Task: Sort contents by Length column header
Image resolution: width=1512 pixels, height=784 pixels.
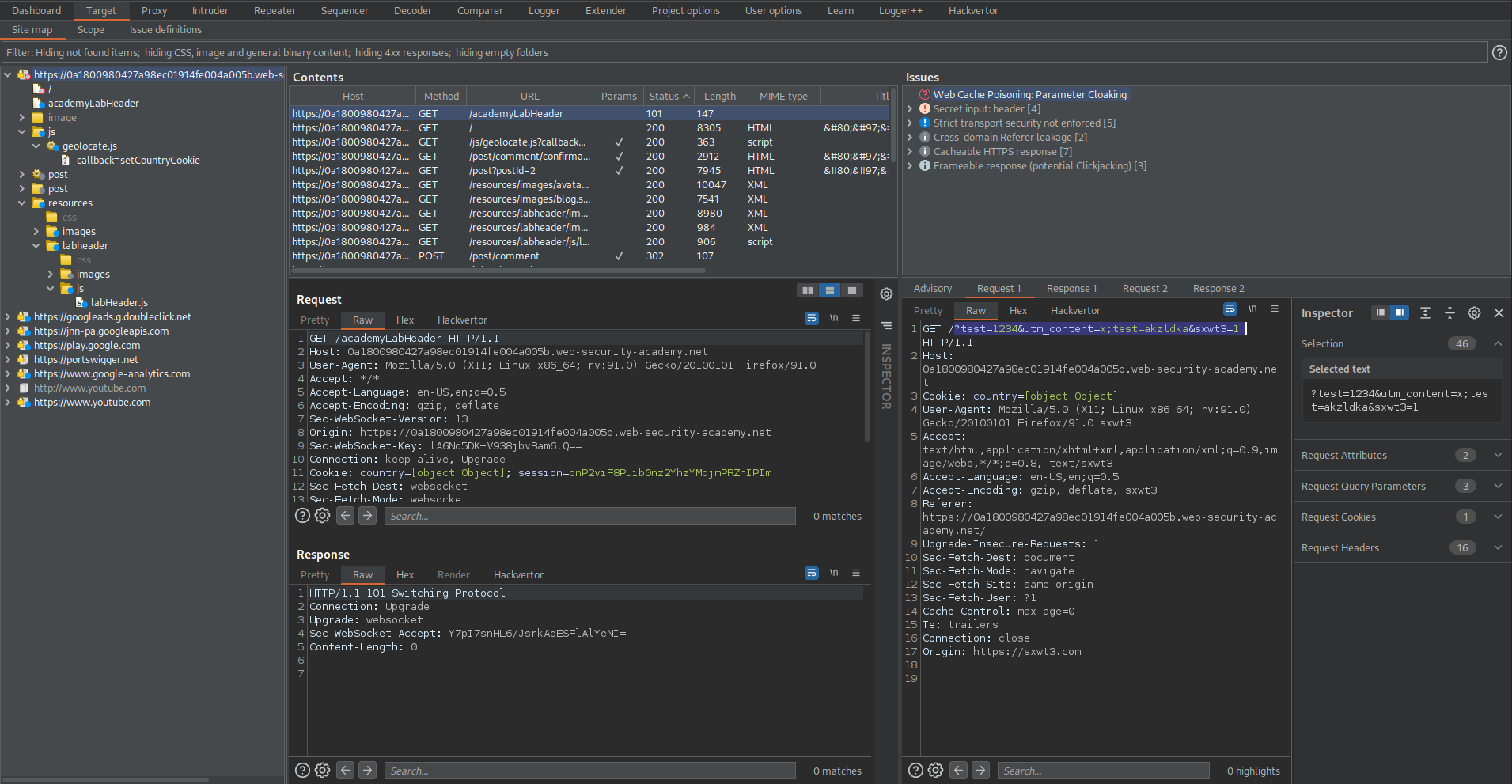Action: [720, 96]
